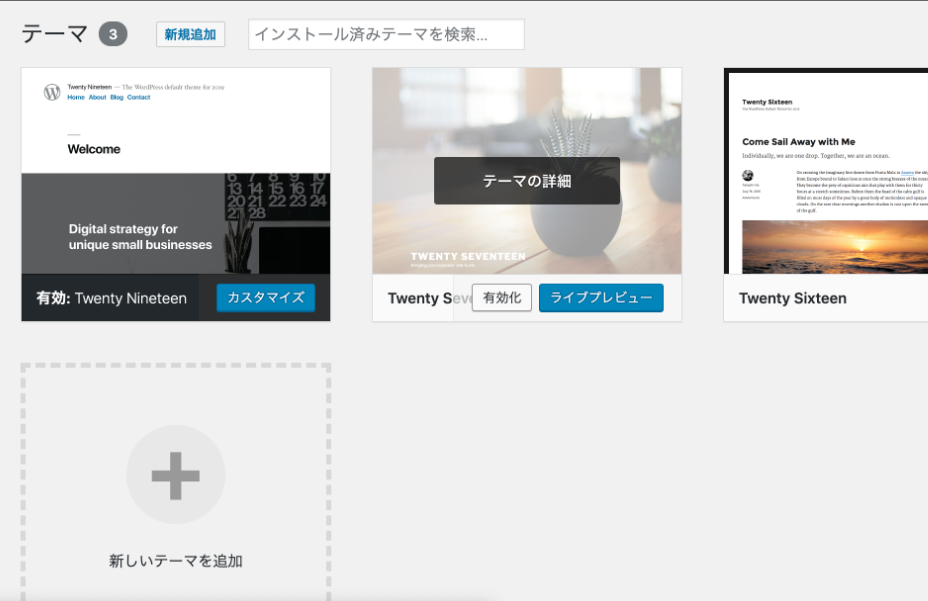Image resolution: width=928 pixels, height=601 pixels.
Task: Click the Come Sail Away with Me heading
Action: click(798, 142)
